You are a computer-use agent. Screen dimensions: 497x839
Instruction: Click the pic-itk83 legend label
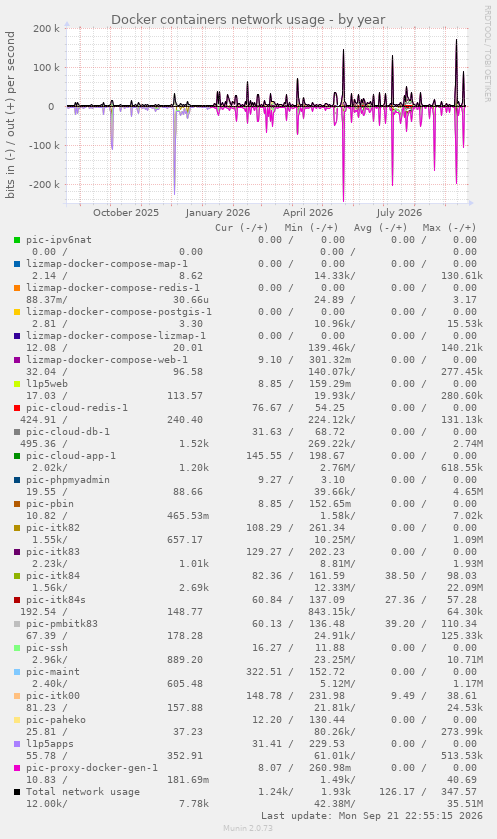click(x=53, y=552)
